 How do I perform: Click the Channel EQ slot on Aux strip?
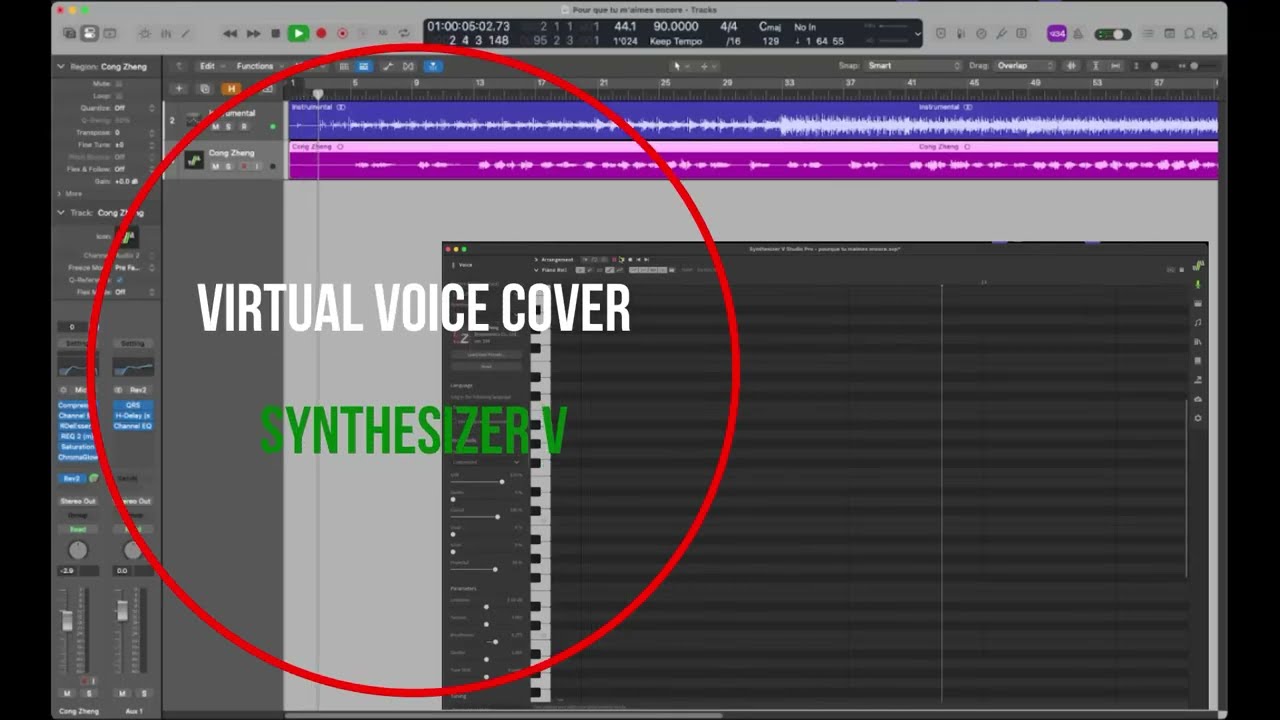tap(133, 426)
